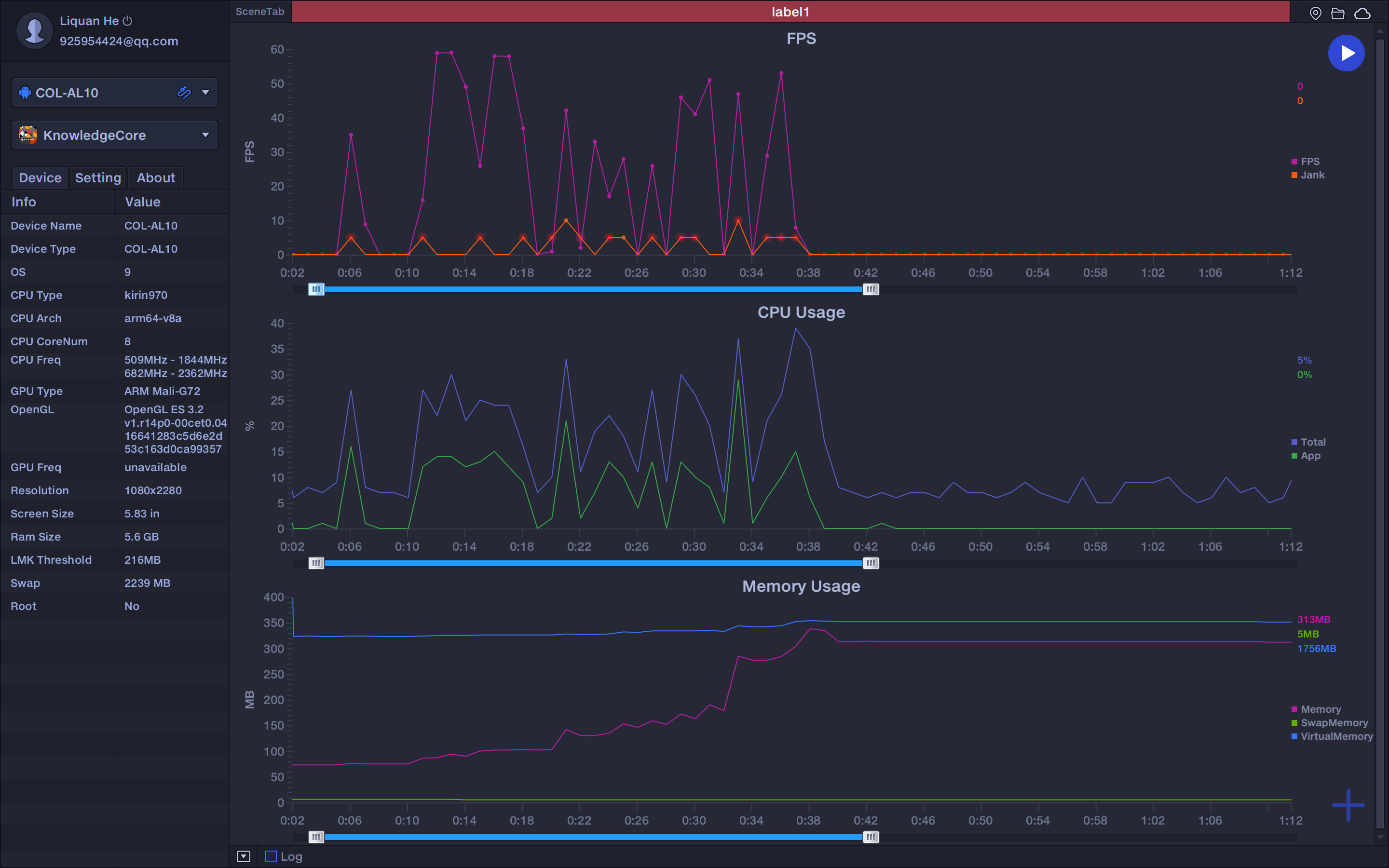The height and width of the screenshot is (868, 1389).
Task: Expand the COL-AL10 device dropdown
Action: point(206,91)
